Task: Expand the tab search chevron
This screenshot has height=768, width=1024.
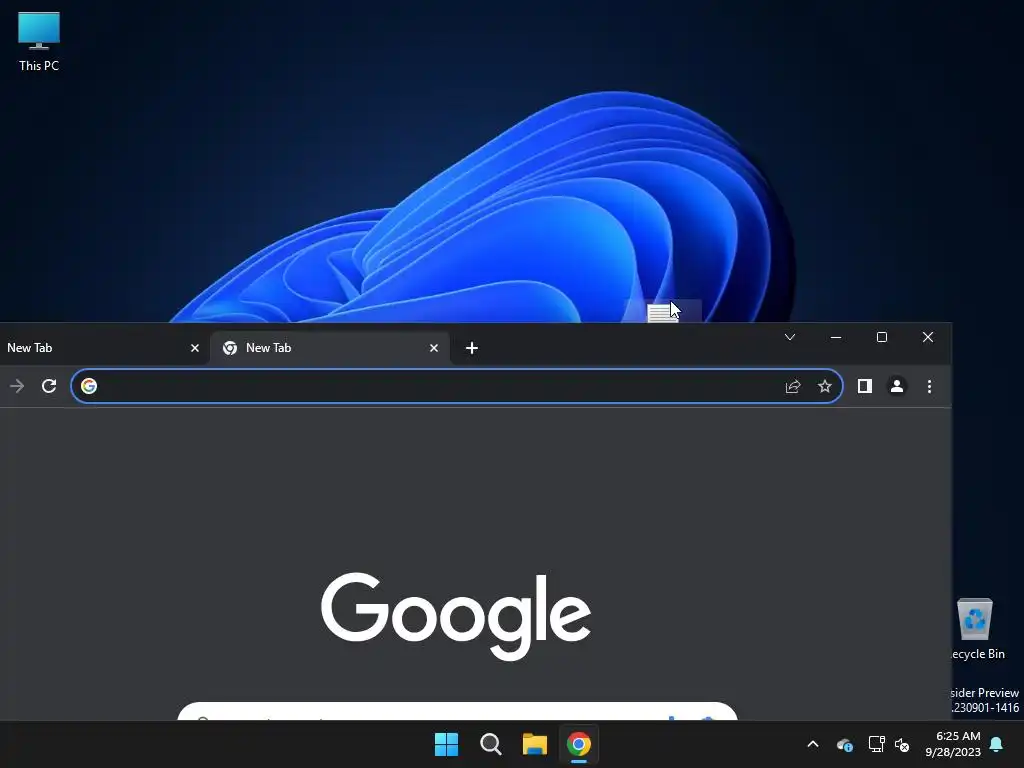Action: pyautogui.click(x=790, y=337)
